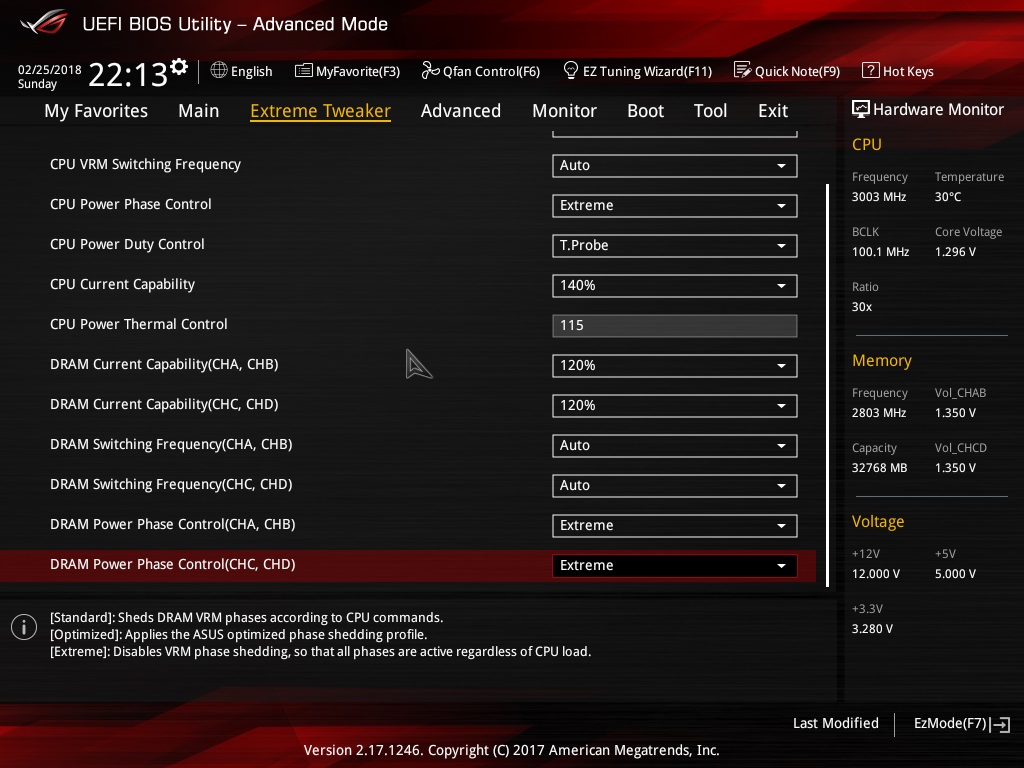Image resolution: width=1024 pixels, height=768 pixels.
Task: Click CPU Power Thermal Control value field
Action: 675,326
